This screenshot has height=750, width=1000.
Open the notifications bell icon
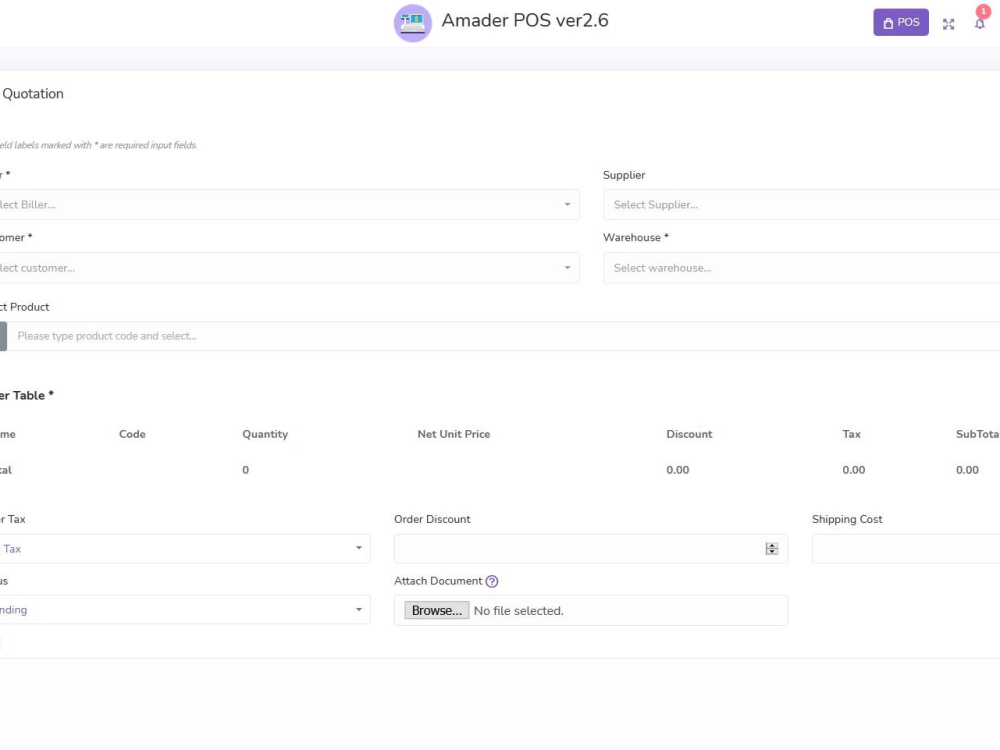[x=980, y=24]
